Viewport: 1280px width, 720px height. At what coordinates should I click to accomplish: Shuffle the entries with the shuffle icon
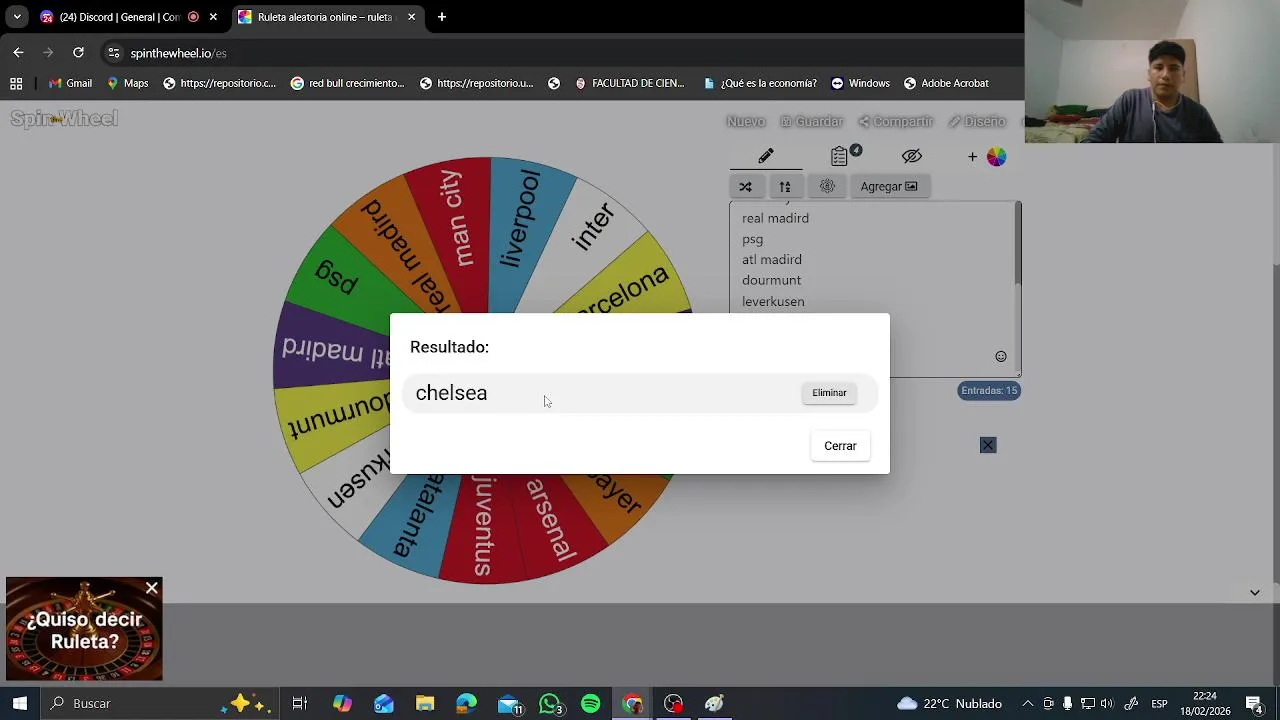coord(745,186)
